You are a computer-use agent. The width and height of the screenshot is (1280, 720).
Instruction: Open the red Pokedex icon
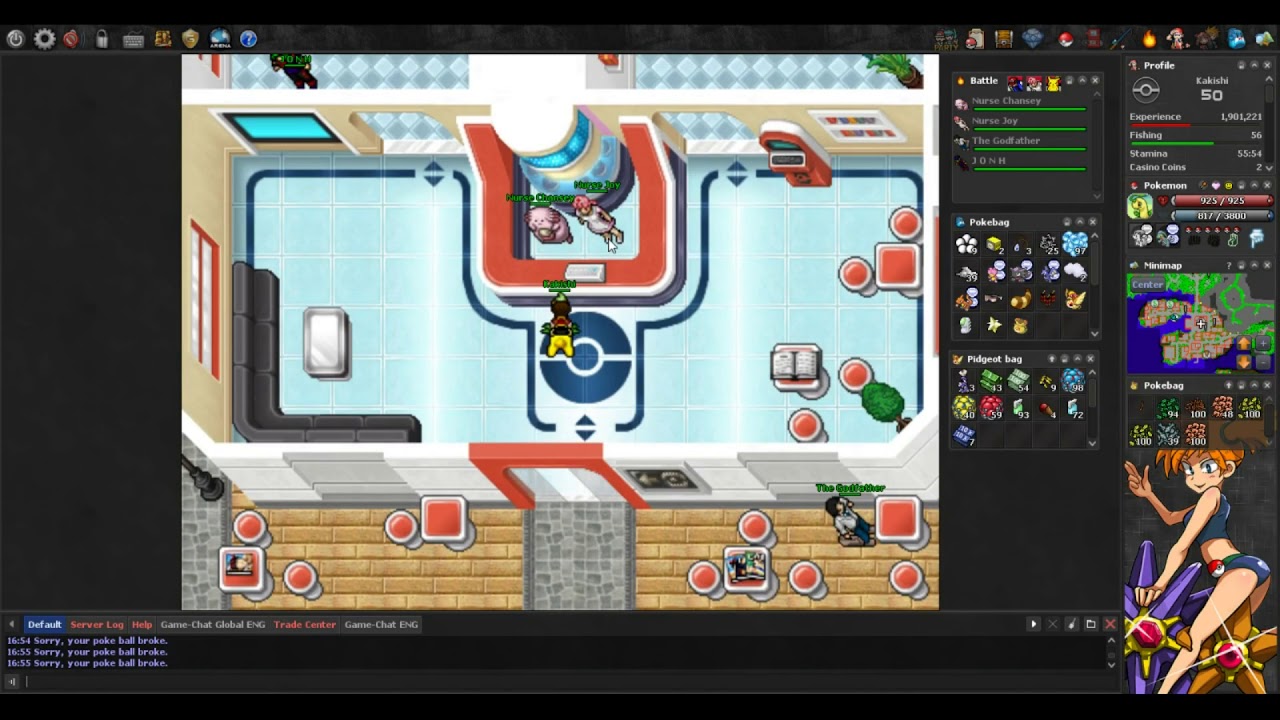(x=1093, y=39)
